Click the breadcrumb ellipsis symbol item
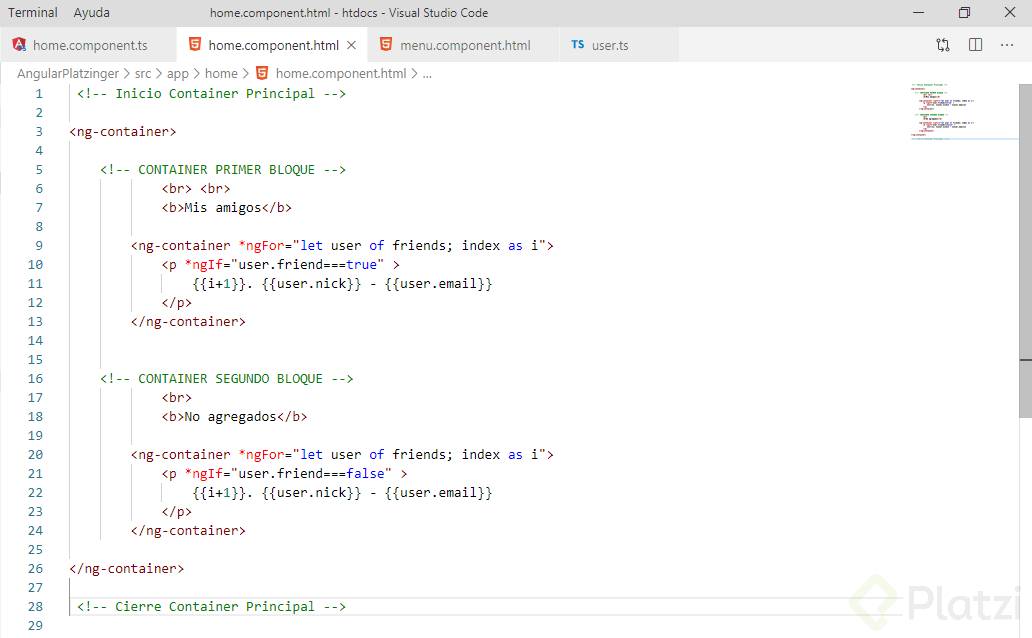 pos(427,74)
